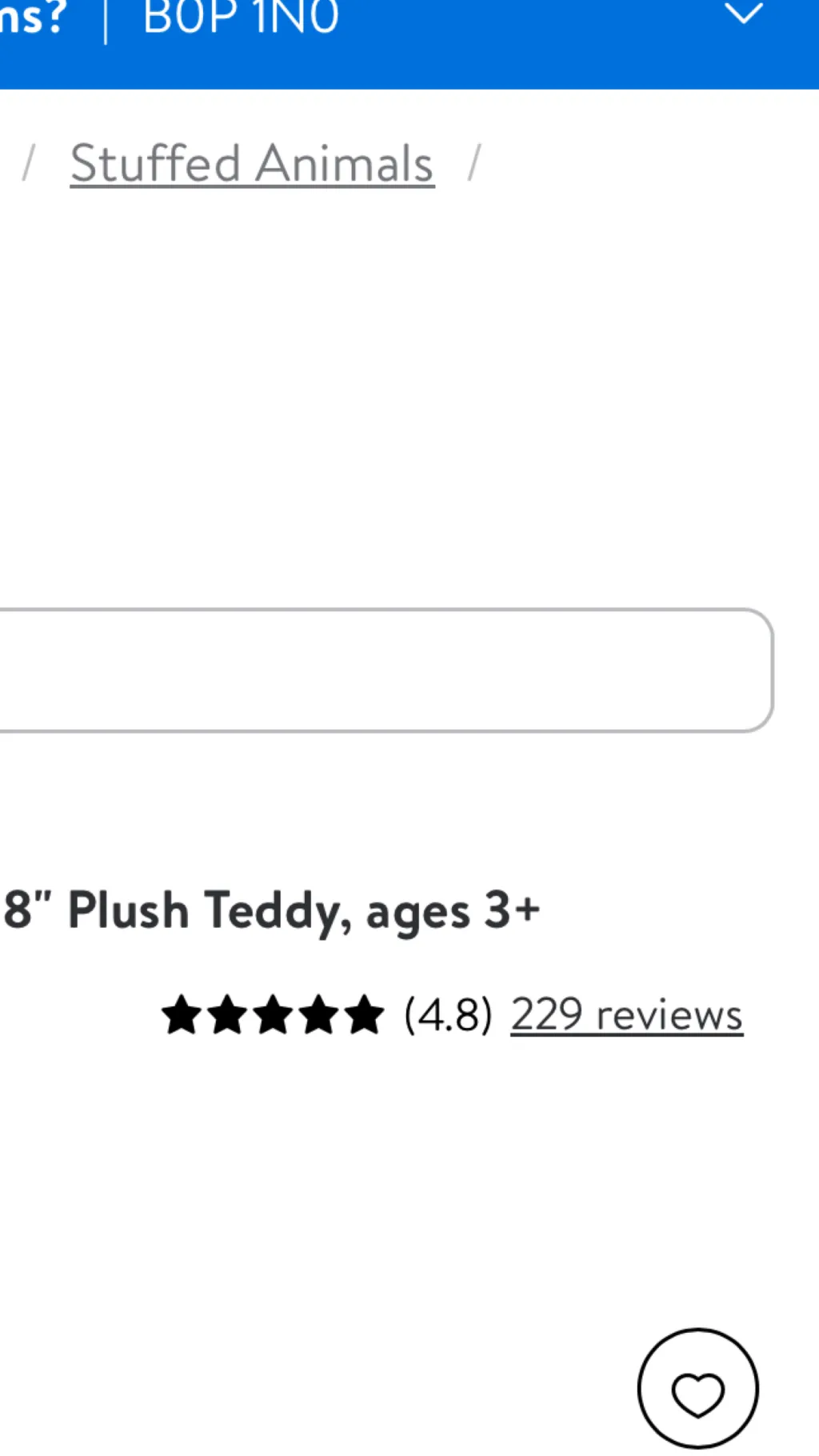
Task: Open the 229 reviews link
Action: 626,1014
